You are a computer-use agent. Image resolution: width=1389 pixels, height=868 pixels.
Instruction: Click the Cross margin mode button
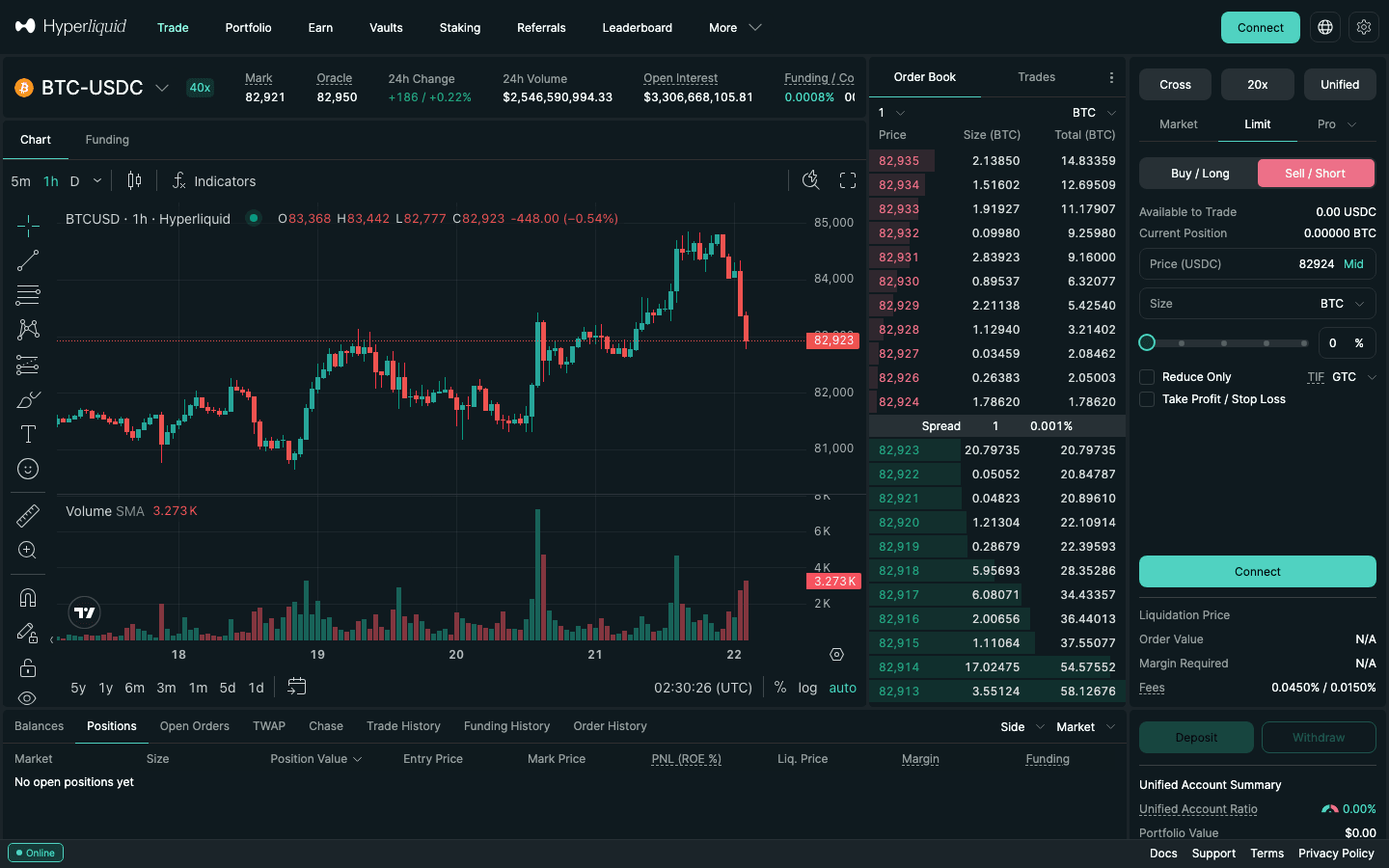click(1175, 85)
